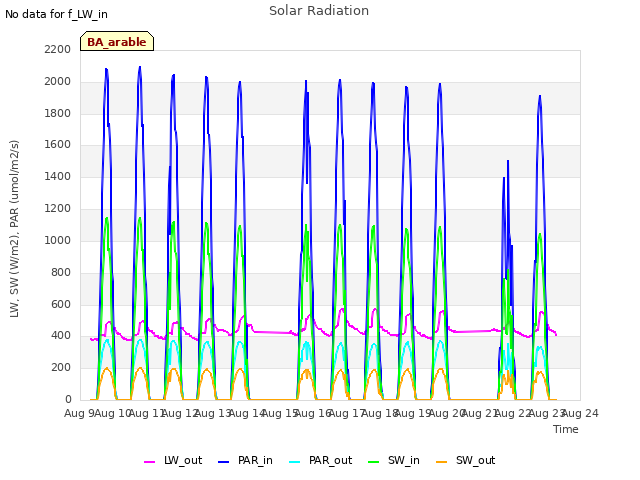
Task: Click the 'No data for f_LW_in' message
Action: pos(56,14)
